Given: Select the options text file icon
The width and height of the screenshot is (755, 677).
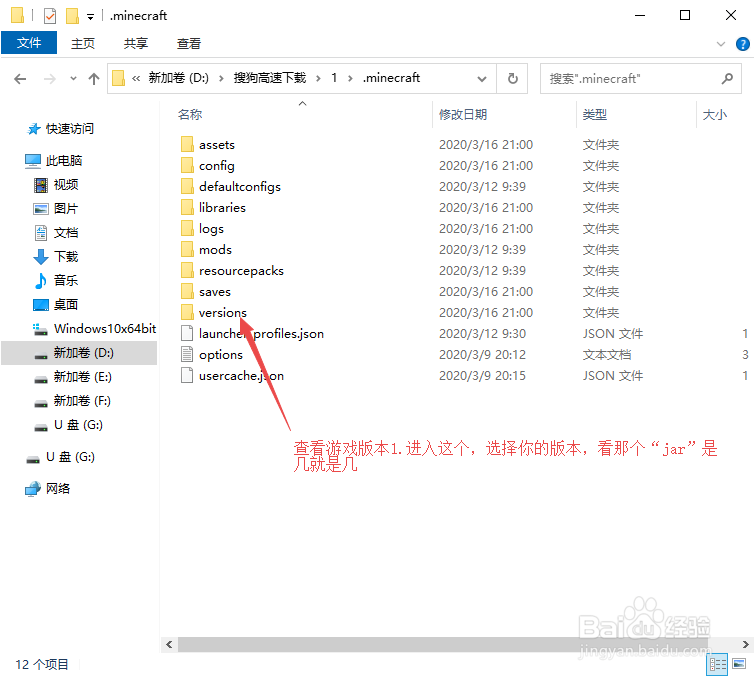Looking at the screenshot, I should pyautogui.click(x=187, y=354).
